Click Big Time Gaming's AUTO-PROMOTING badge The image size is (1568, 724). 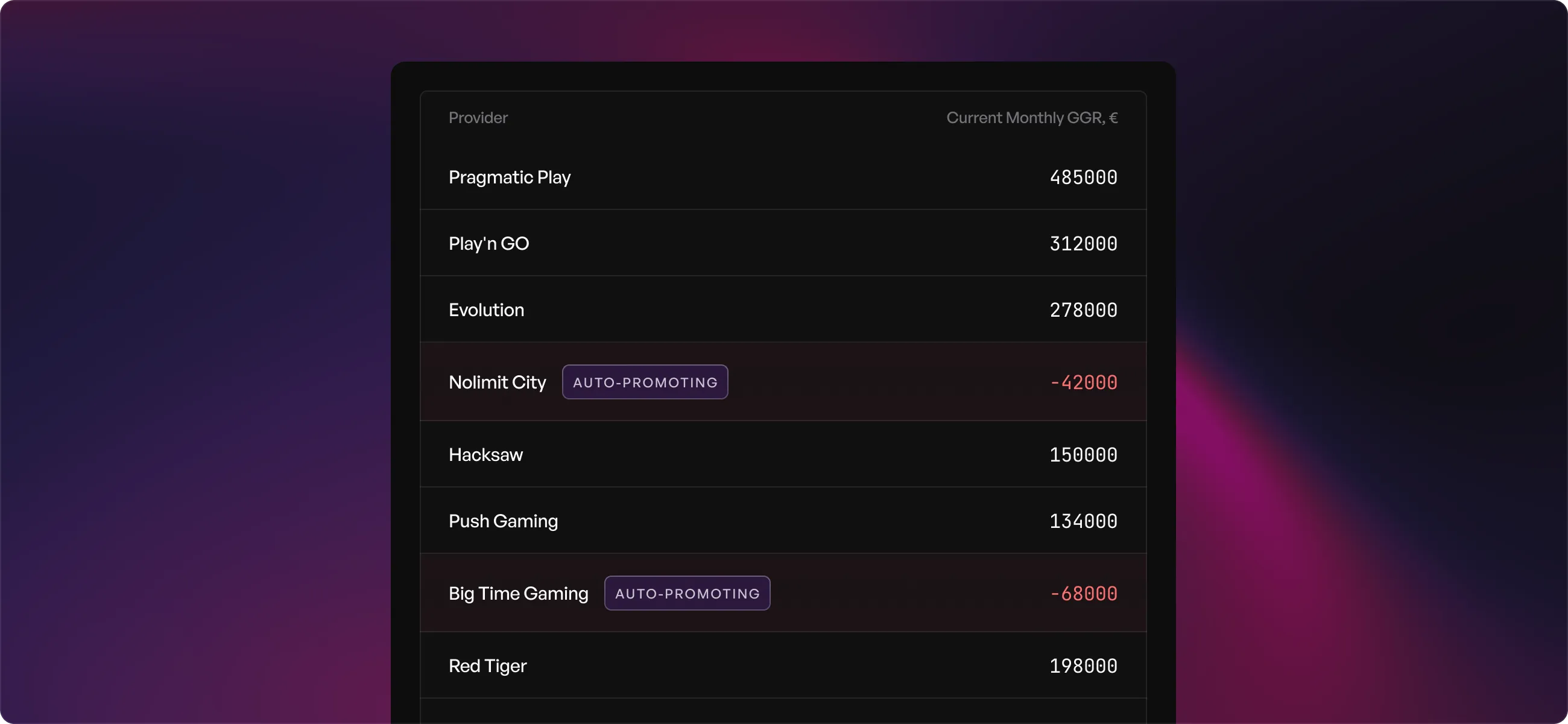point(688,594)
